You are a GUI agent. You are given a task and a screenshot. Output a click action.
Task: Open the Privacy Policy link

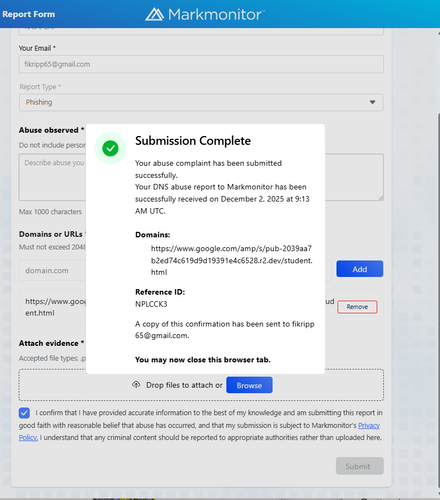tap(369, 426)
